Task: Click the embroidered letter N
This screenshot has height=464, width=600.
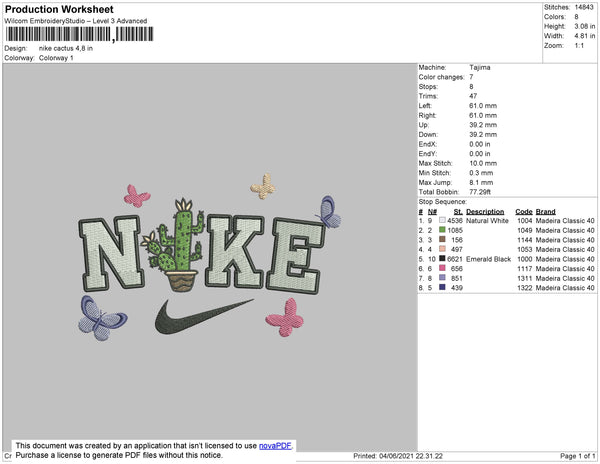Action: click(109, 252)
